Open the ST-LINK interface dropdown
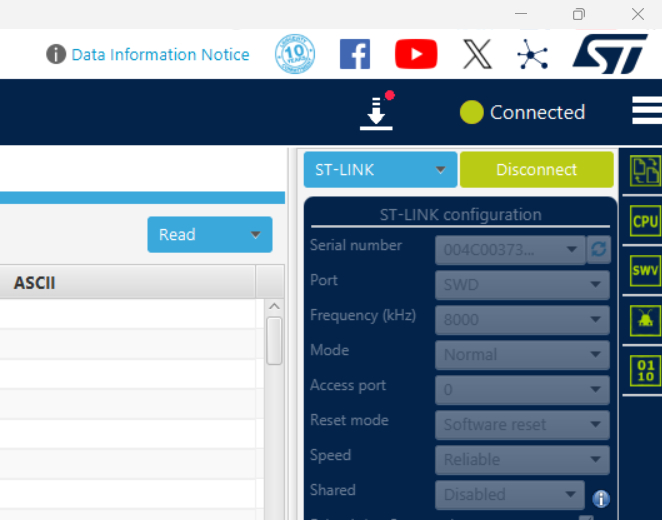This screenshot has height=520, width=662. 380,170
